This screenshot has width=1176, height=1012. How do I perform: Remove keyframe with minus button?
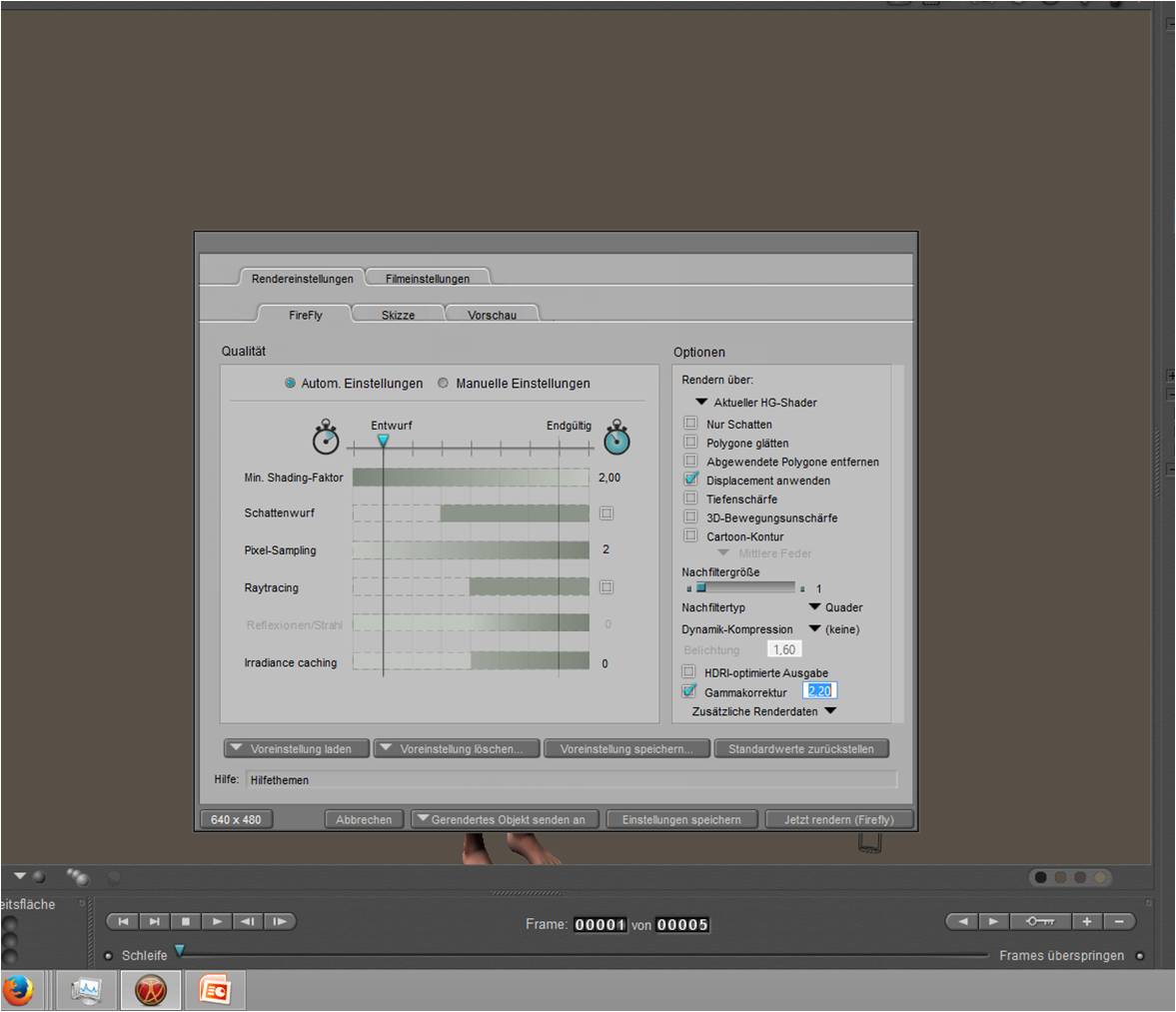click(1119, 921)
